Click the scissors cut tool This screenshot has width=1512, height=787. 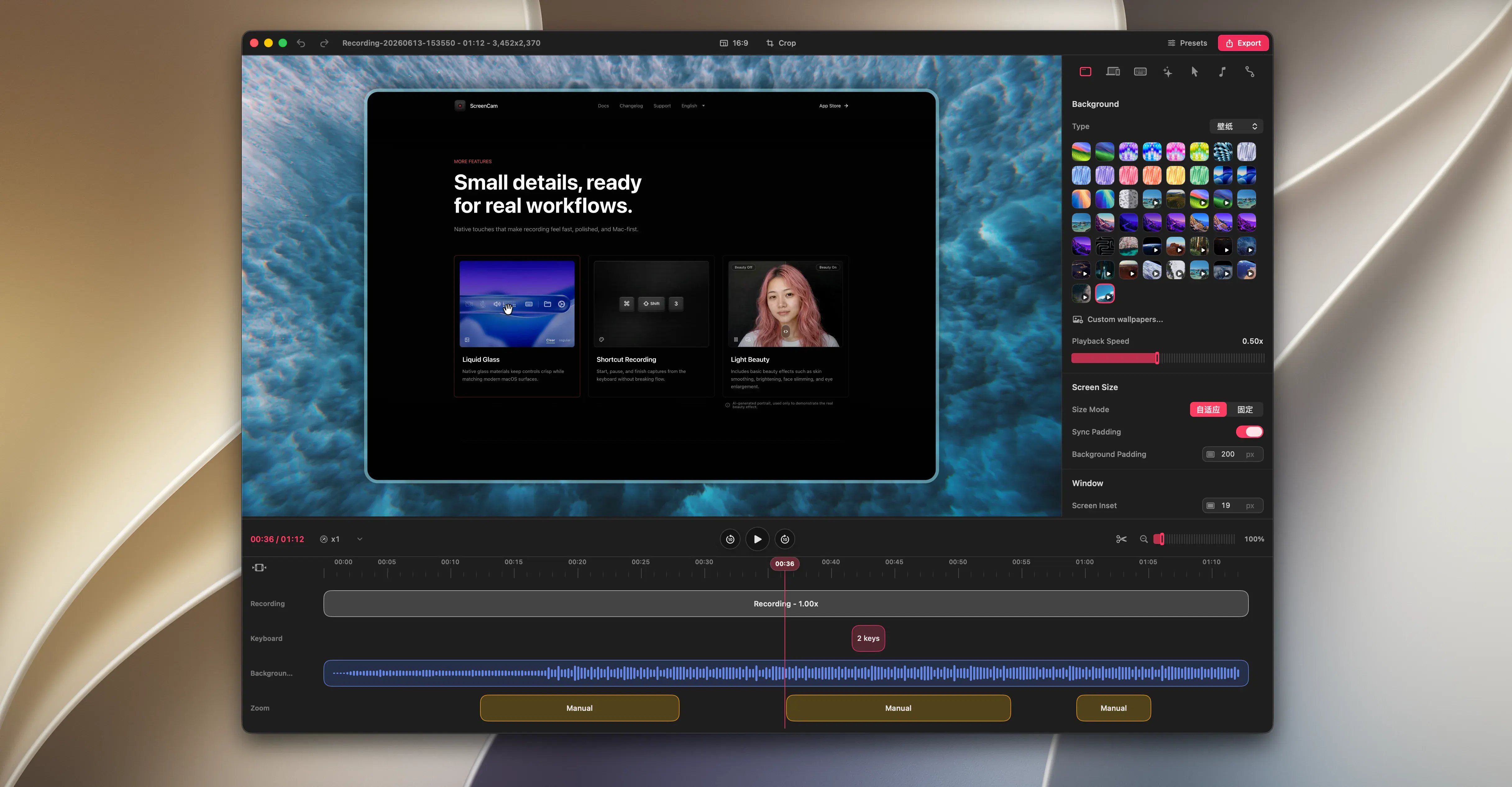click(x=1121, y=539)
